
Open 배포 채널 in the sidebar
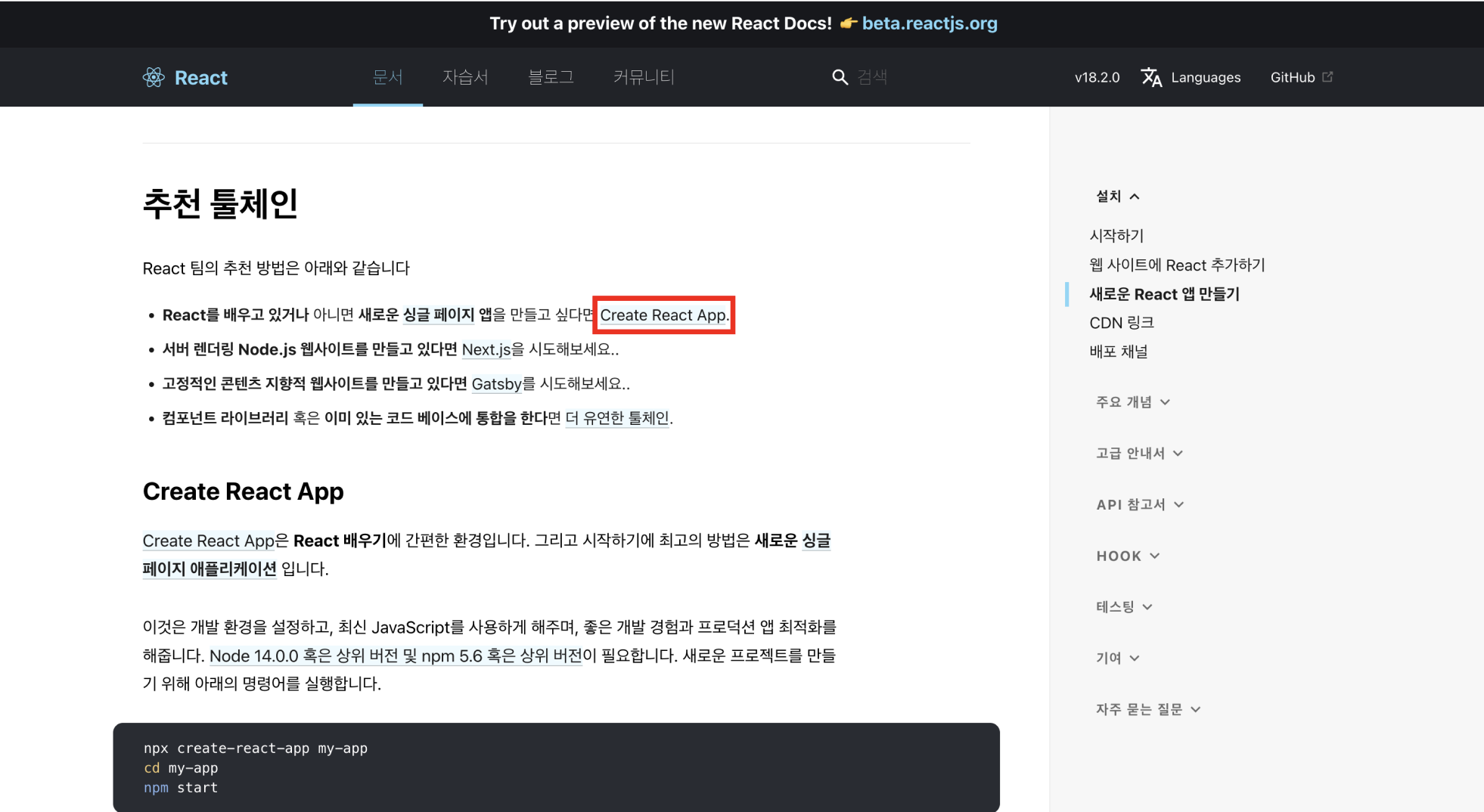[x=1119, y=352]
